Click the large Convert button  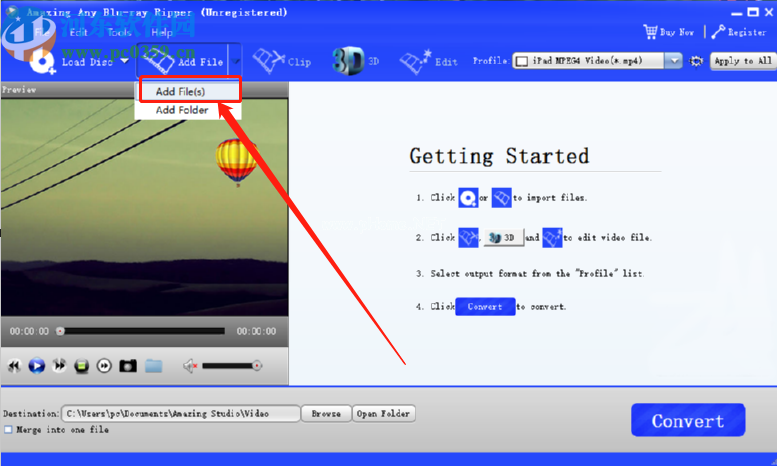(687, 421)
